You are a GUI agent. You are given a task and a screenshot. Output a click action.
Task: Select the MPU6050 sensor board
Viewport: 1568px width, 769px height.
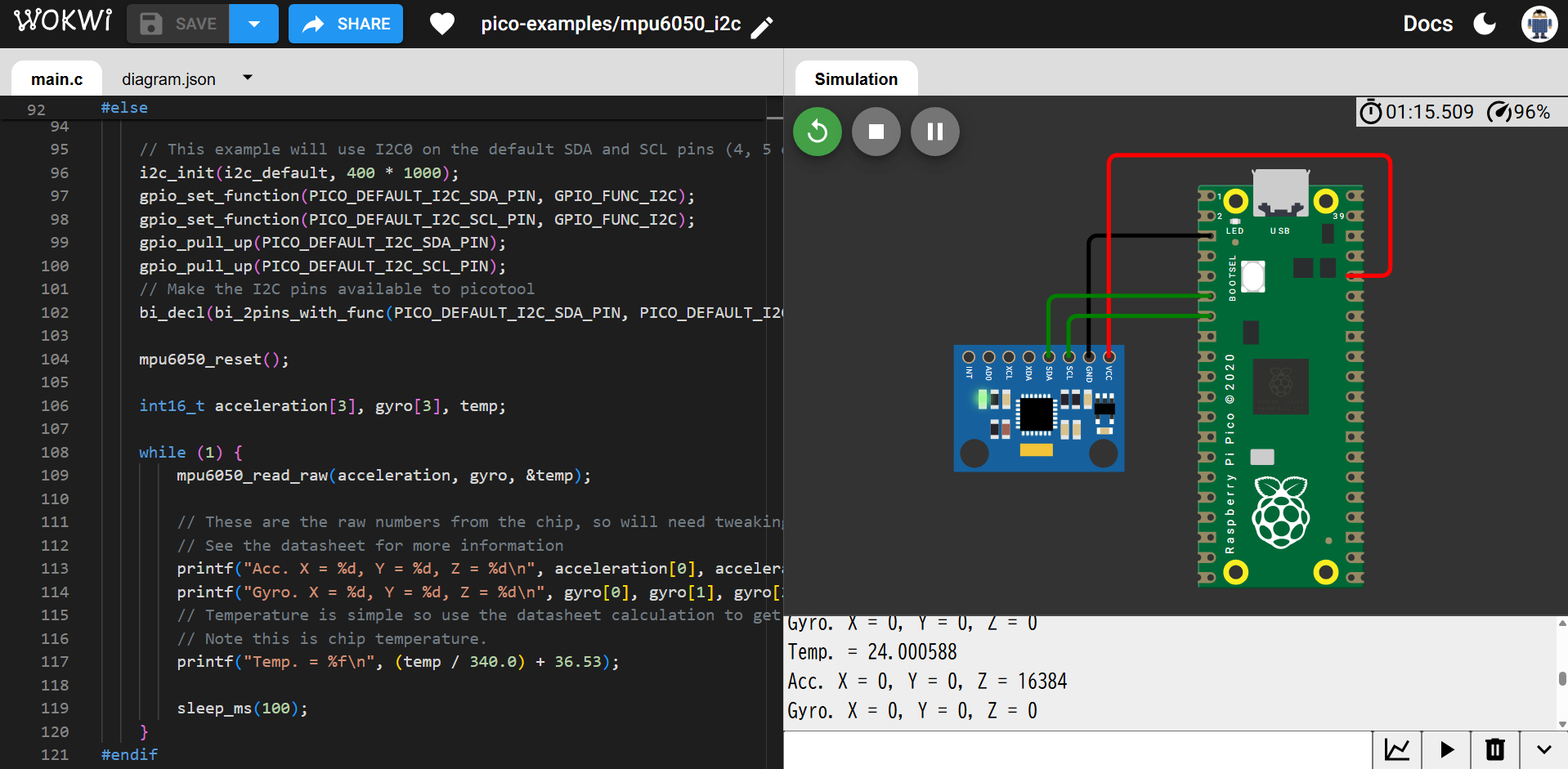point(1039,409)
